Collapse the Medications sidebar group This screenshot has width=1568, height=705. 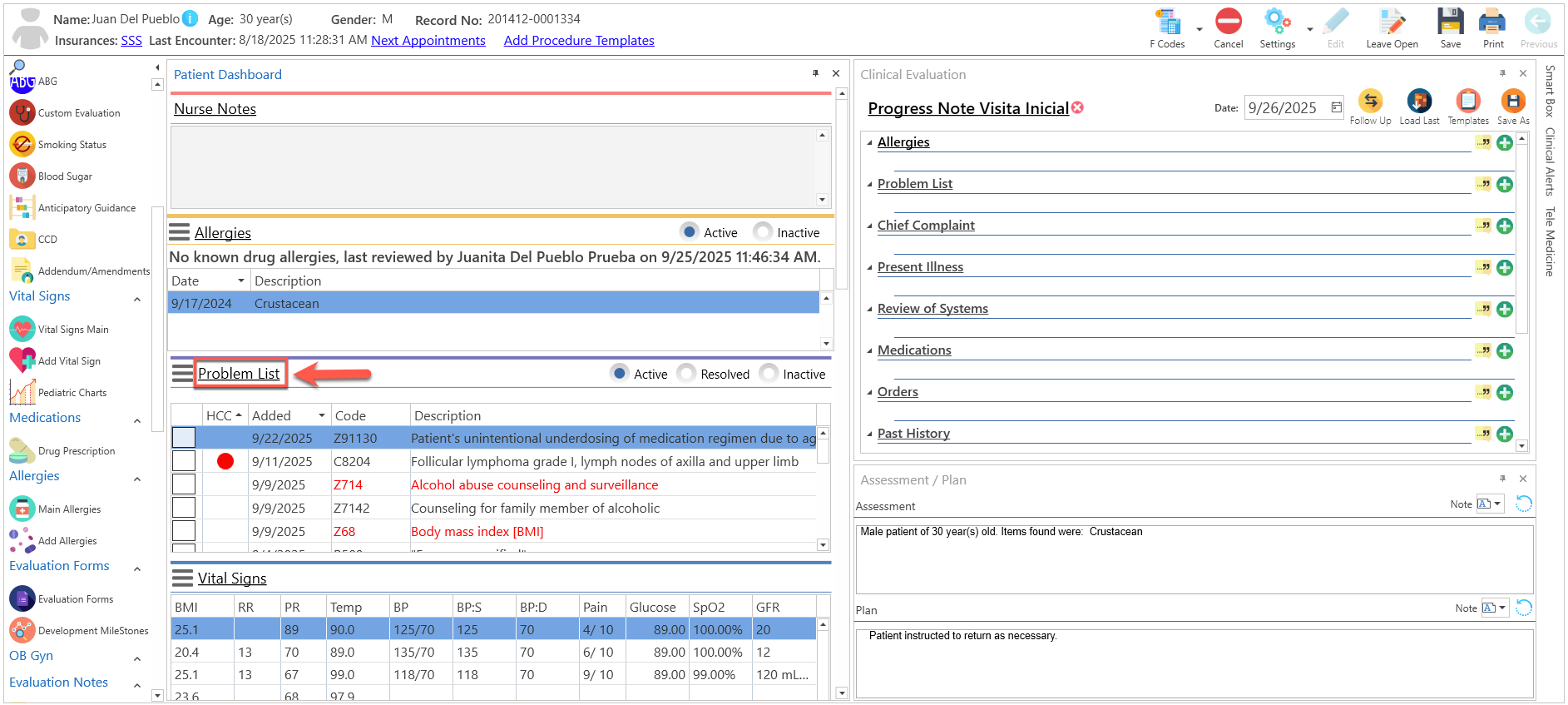(x=137, y=420)
